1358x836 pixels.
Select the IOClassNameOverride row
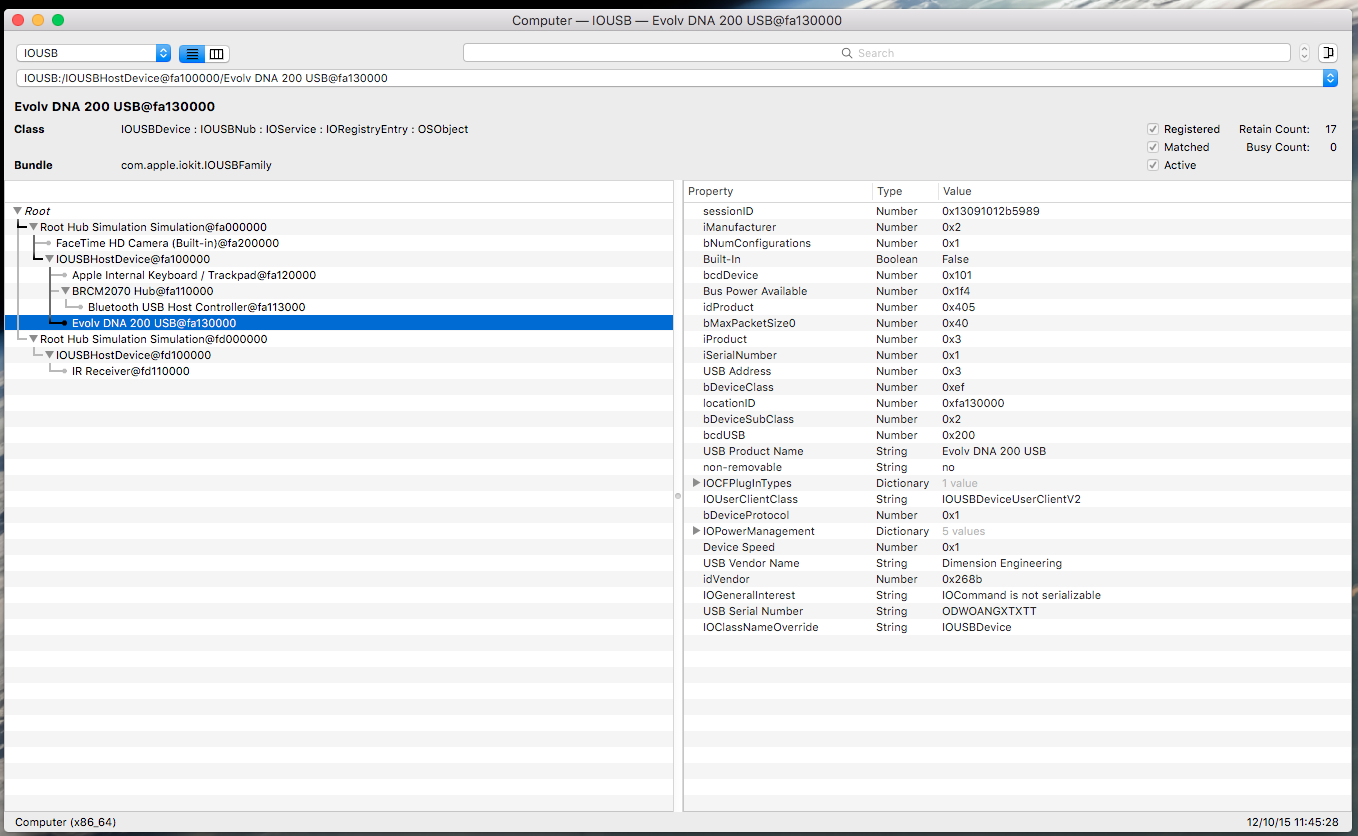[1017, 627]
